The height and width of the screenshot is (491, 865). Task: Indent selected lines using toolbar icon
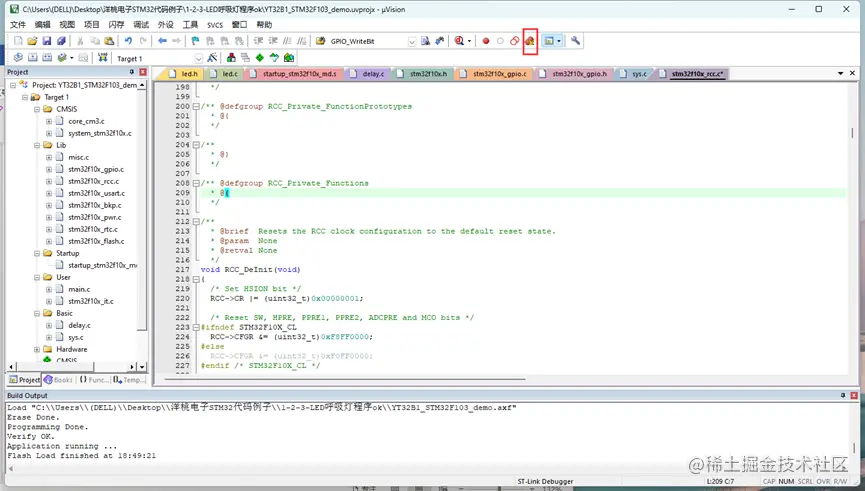[258, 41]
